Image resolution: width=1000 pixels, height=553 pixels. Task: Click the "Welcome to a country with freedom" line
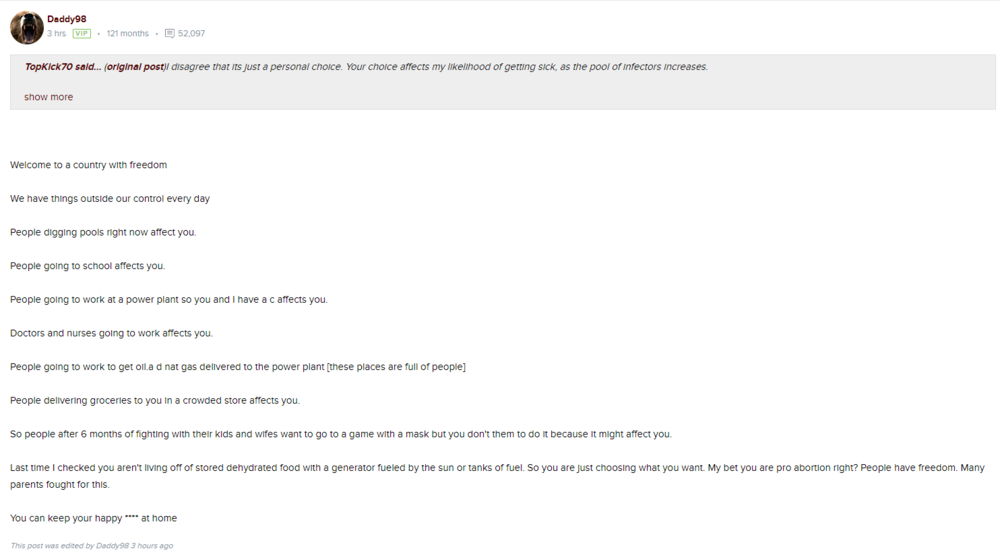click(x=88, y=165)
